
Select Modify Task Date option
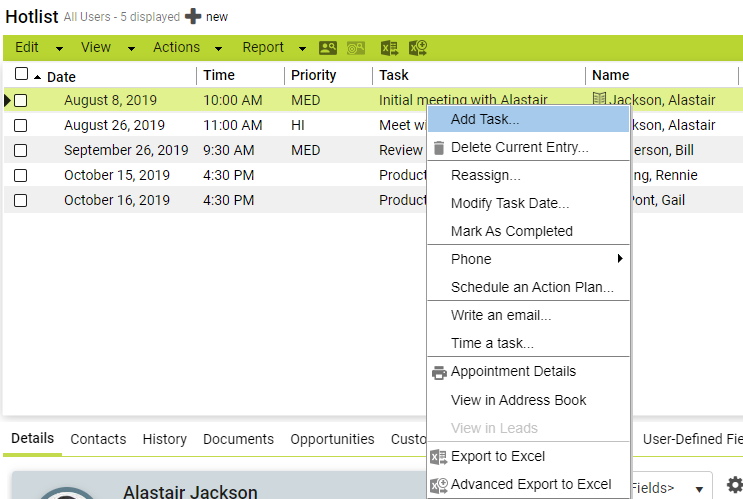point(528,203)
